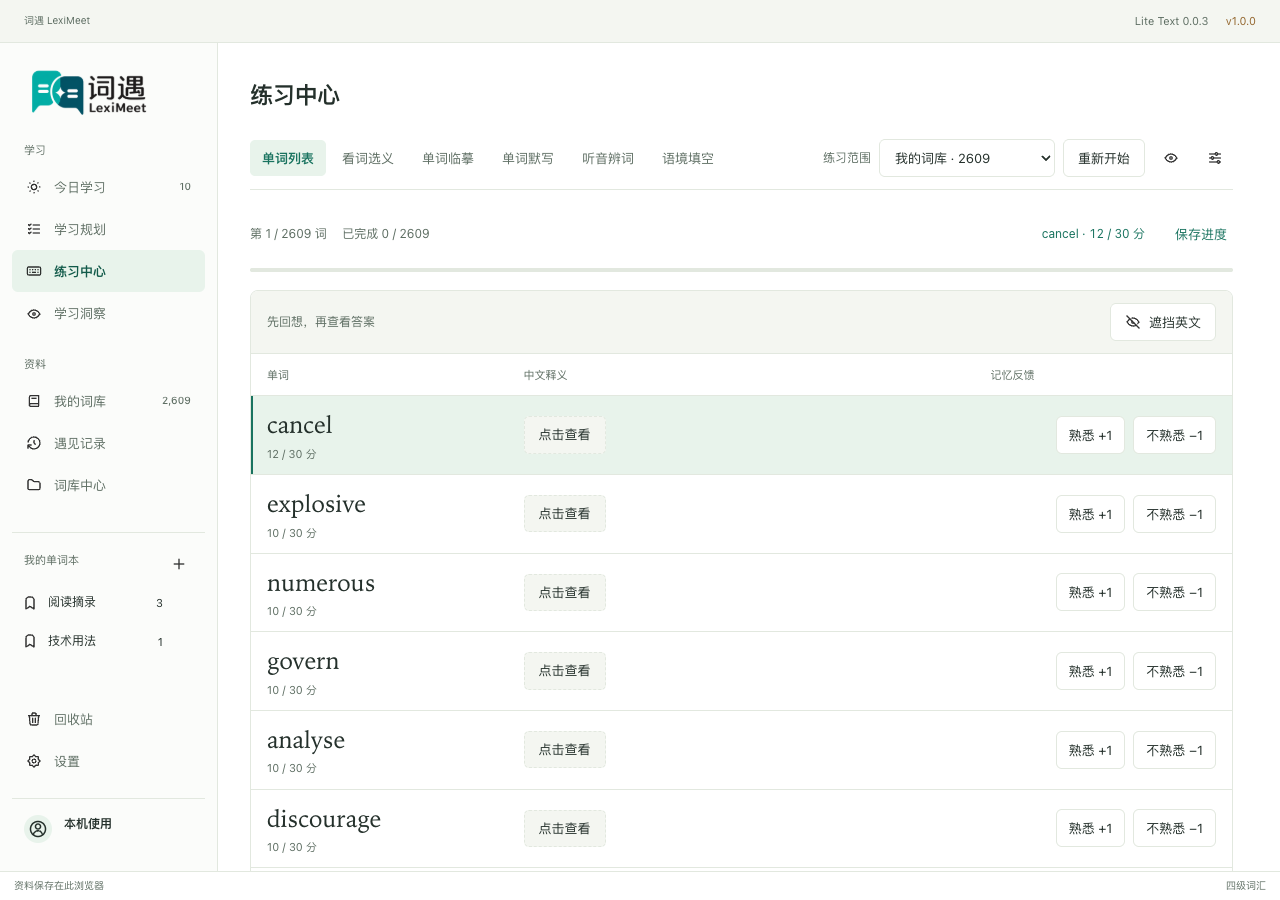Click the "cancel · 12 / 30 分" status text

pyautogui.click(x=1093, y=234)
